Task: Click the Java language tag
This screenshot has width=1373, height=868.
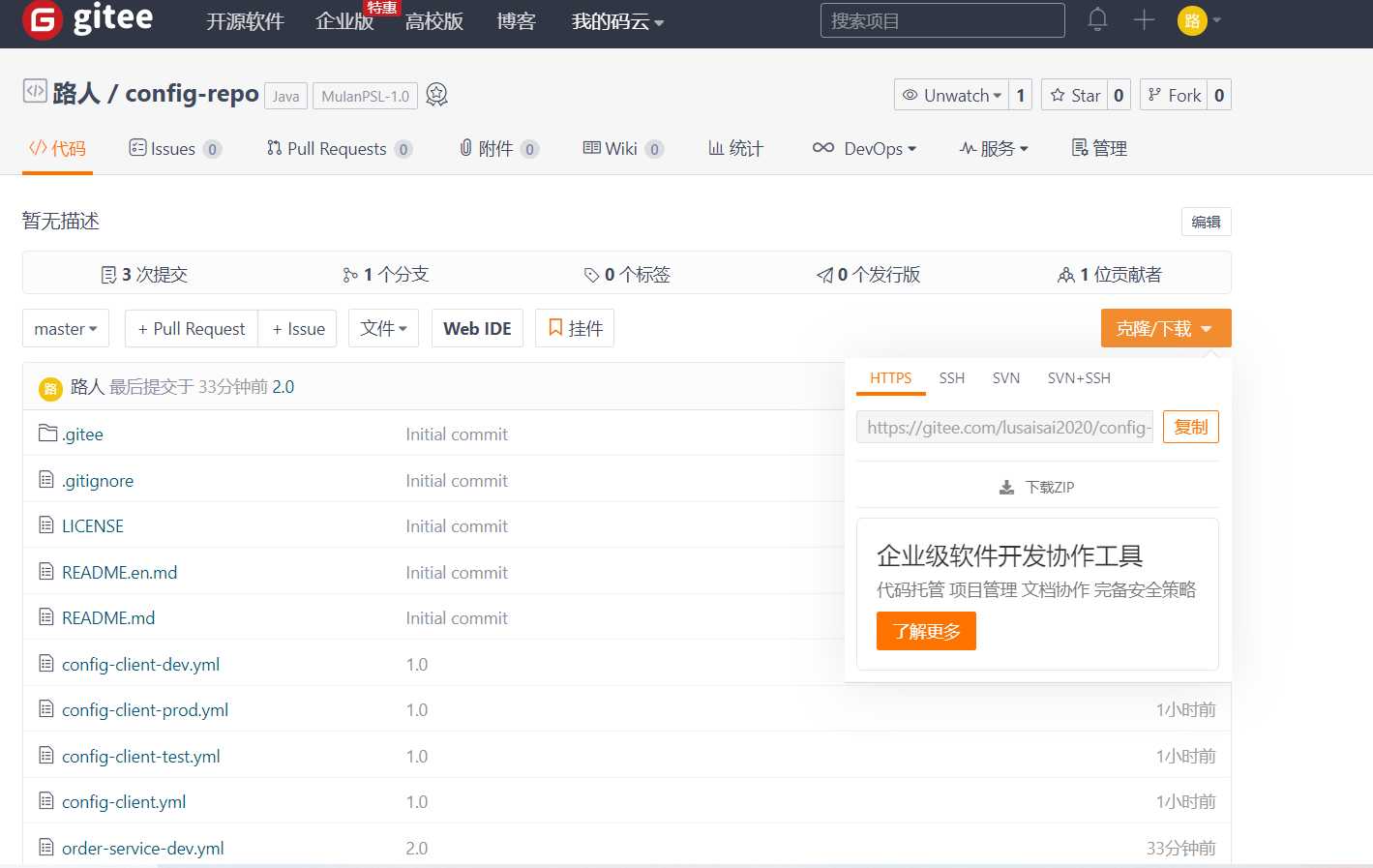Action: (x=285, y=96)
